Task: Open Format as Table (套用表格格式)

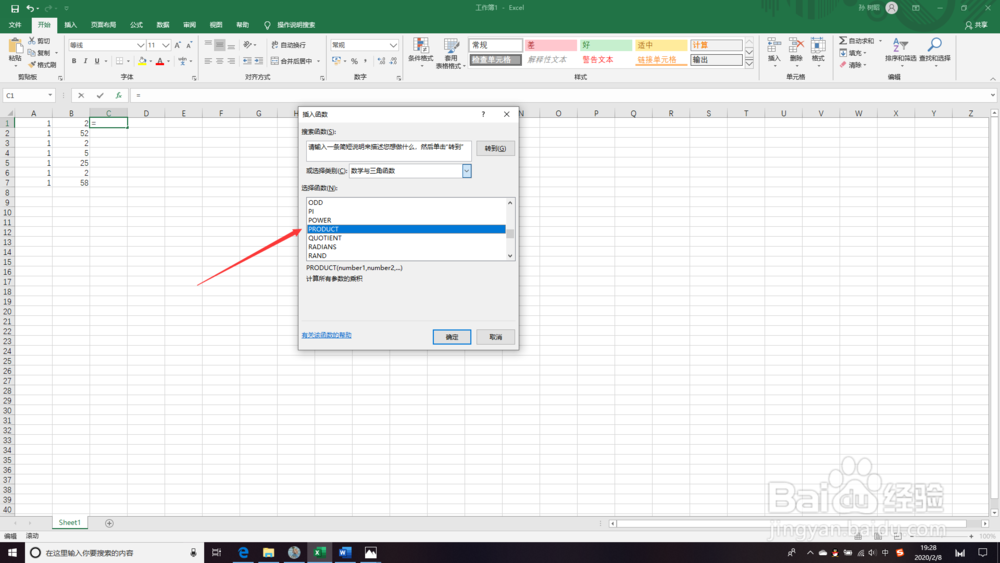Action: click(x=451, y=53)
